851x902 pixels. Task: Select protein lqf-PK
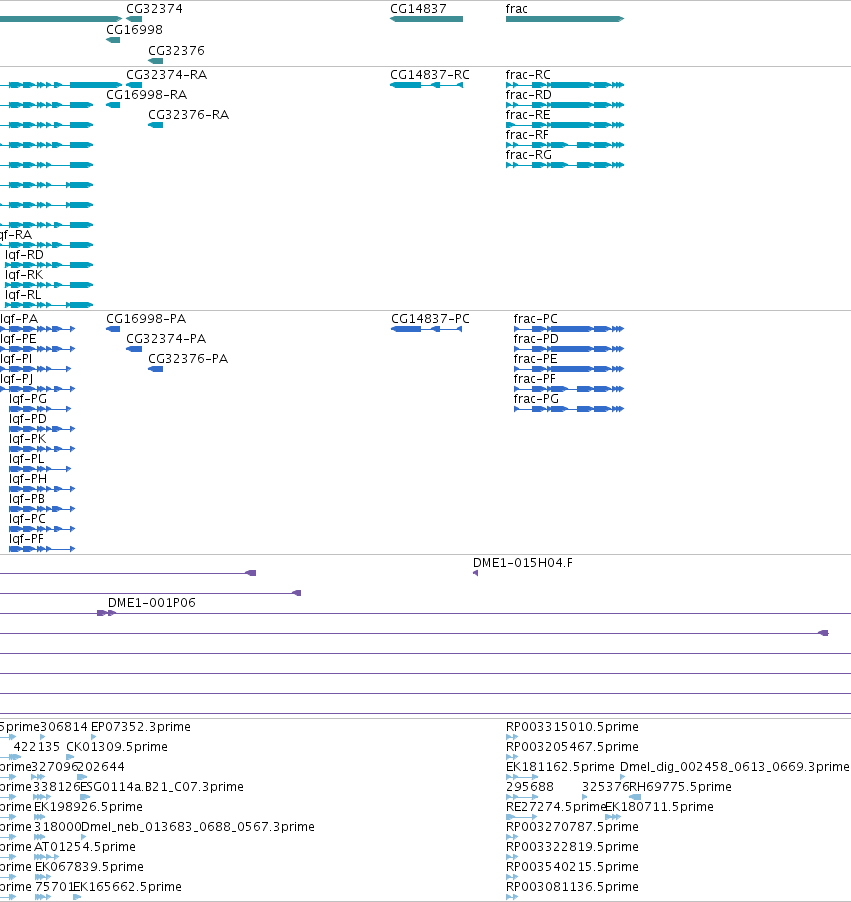point(27,439)
